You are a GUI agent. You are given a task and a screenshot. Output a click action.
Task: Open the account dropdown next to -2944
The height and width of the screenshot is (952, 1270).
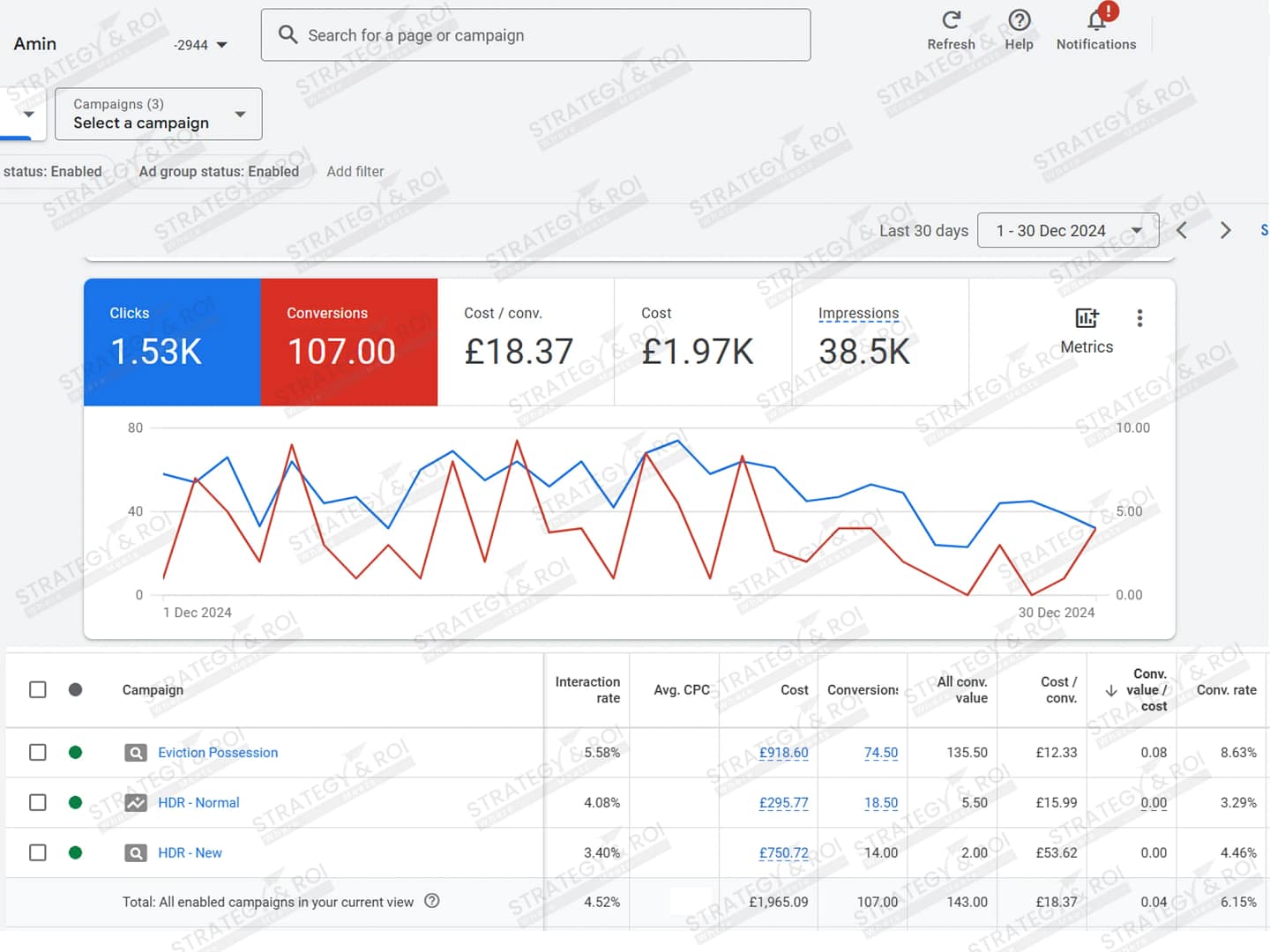coord(221,45)
